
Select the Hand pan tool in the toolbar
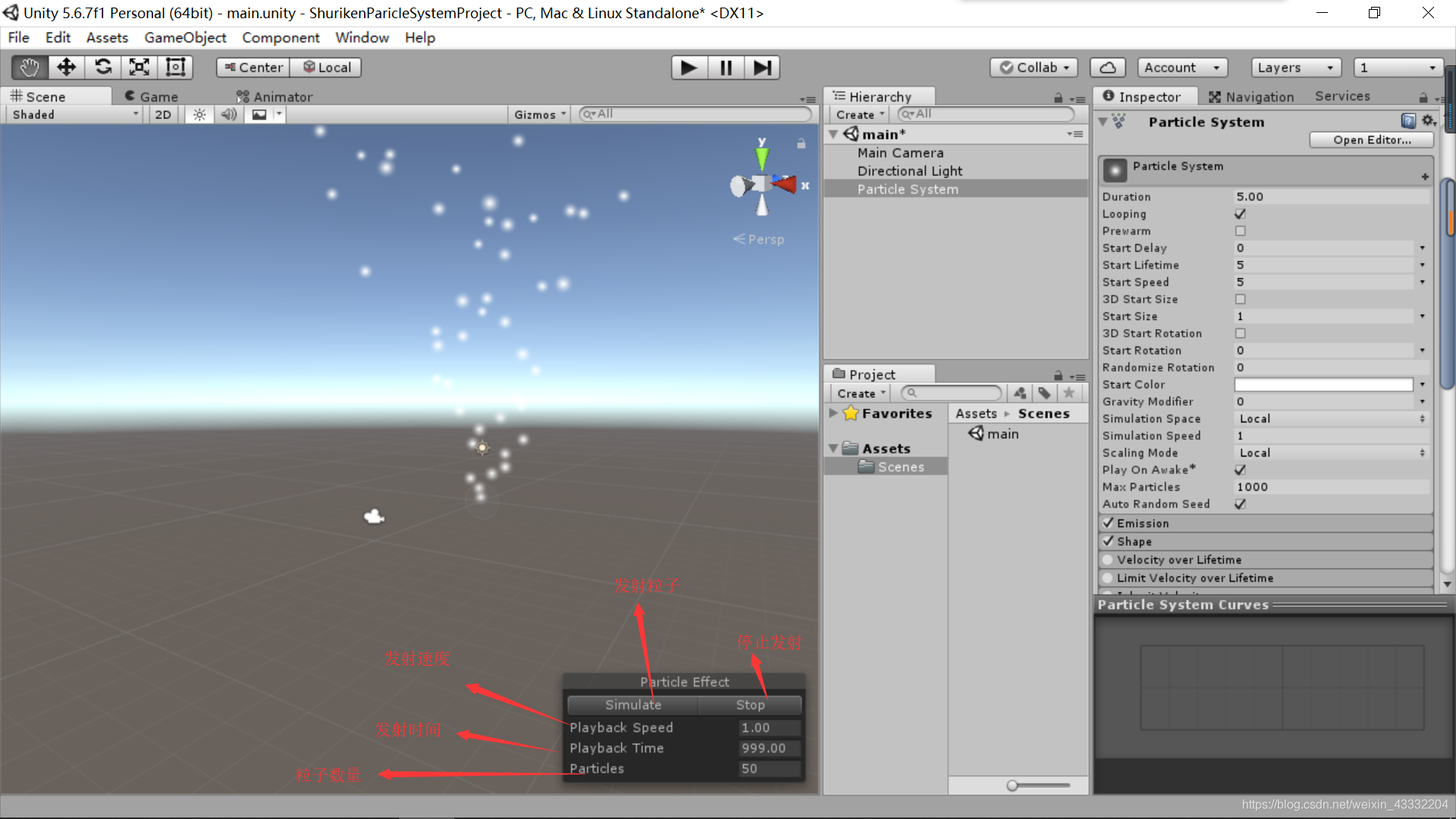pos(28,67)
